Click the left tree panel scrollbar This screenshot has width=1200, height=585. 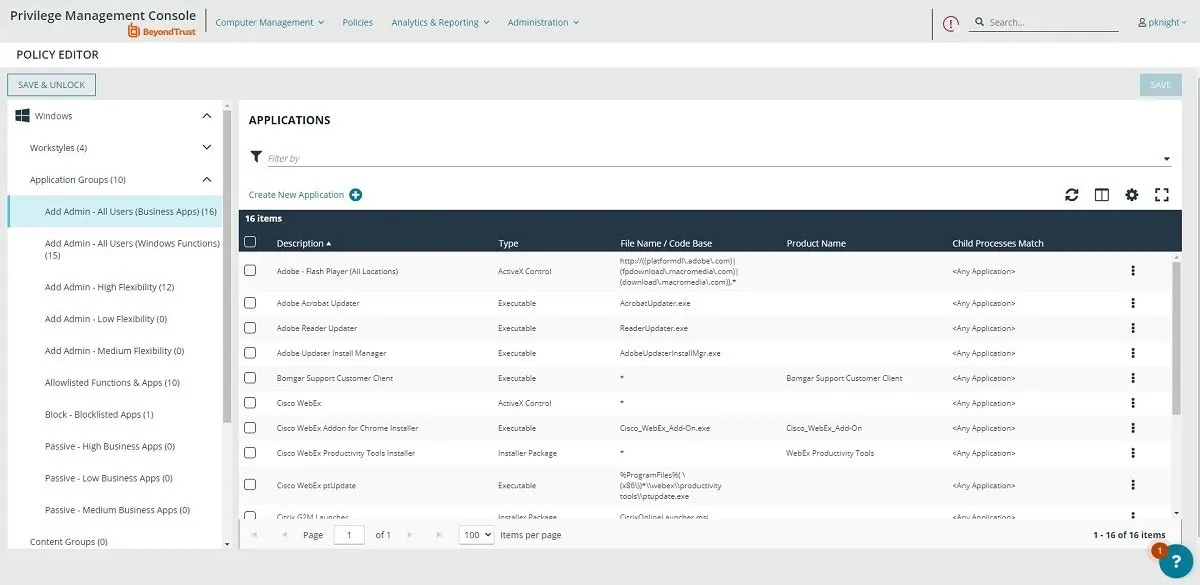[x=227, y=265]
